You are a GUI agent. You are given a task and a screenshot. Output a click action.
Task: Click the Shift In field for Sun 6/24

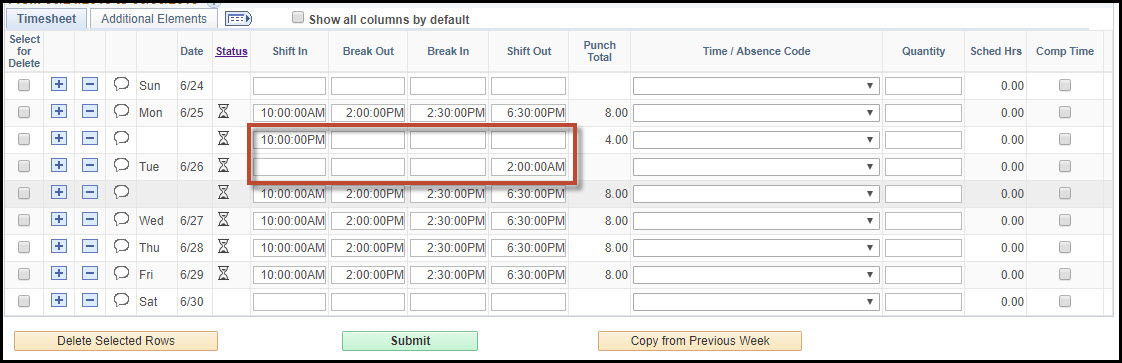(289, 86)
